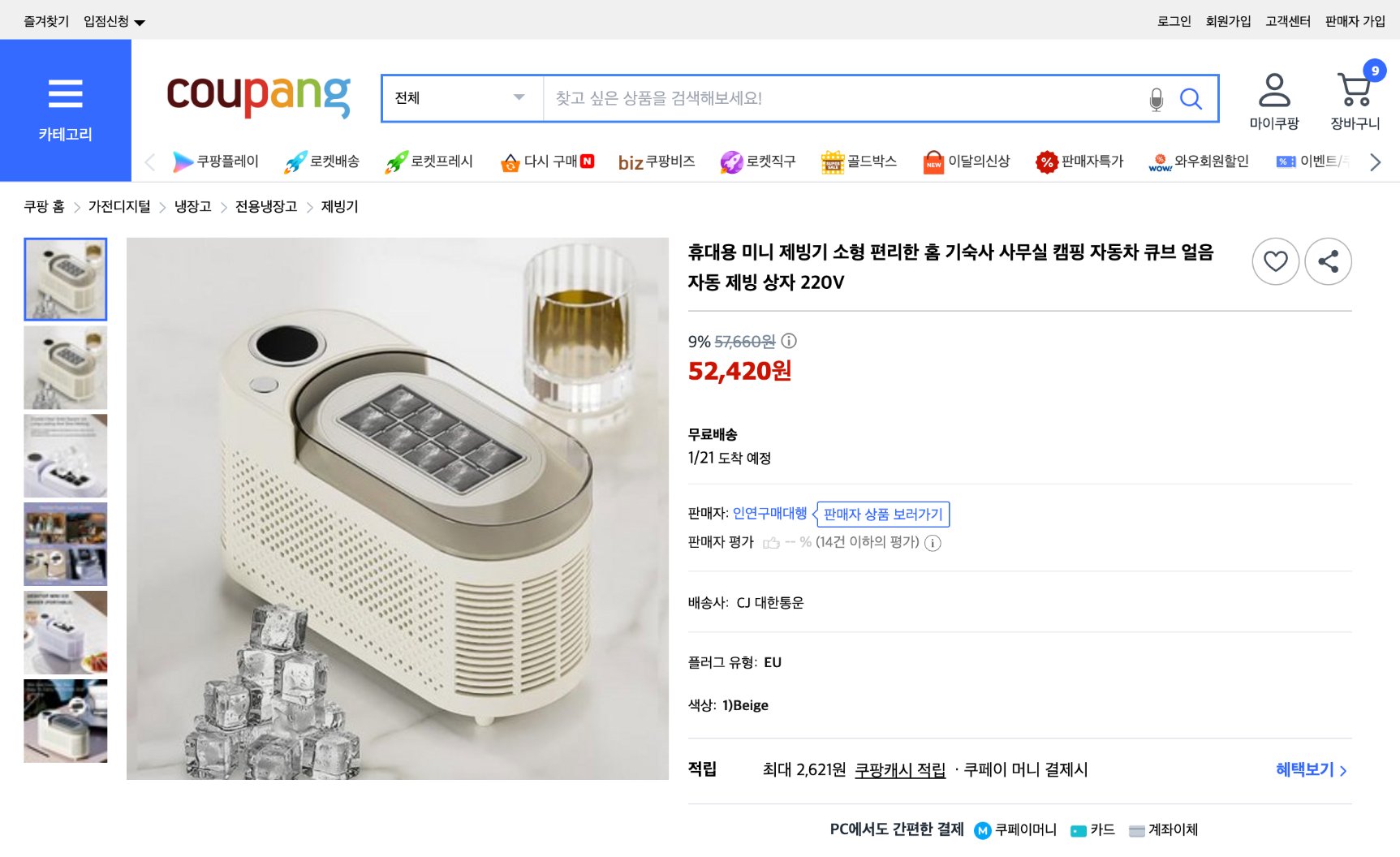Viewport: 1400px width, 857px height.
Task: Add product to wishlist with heart button
Action: [x=1275, y=261]
